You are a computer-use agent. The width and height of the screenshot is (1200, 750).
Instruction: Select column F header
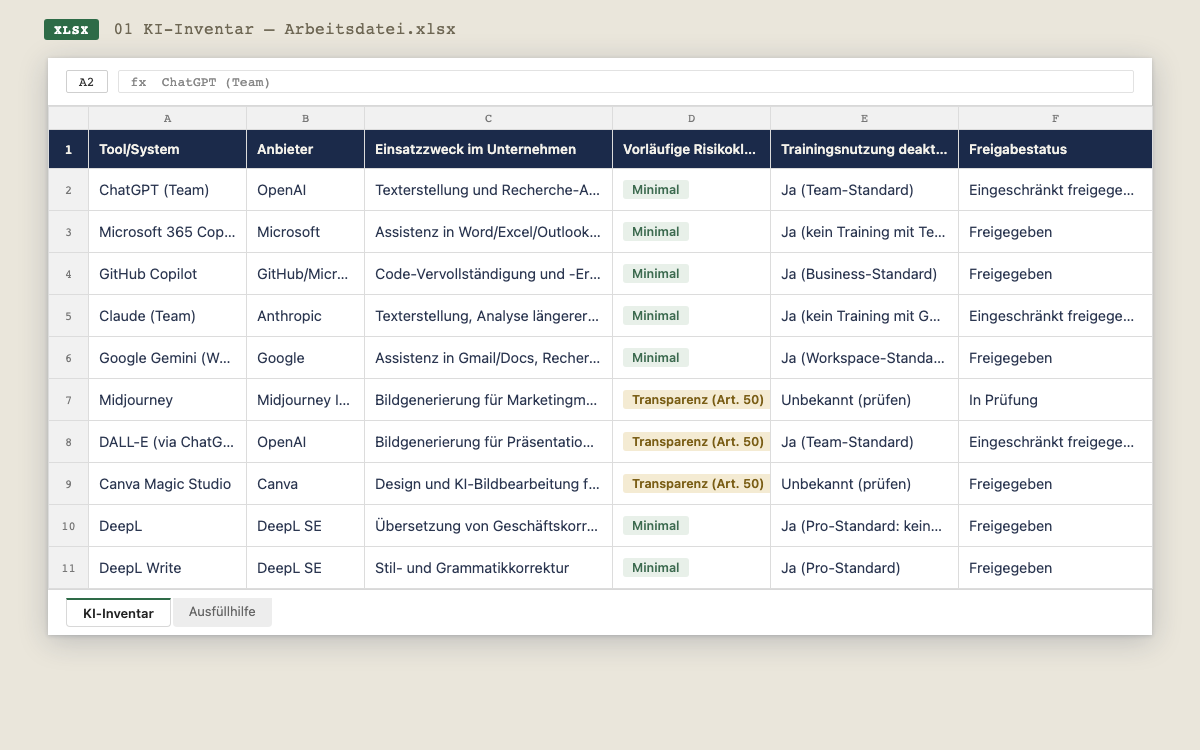click(x=1055, y=118)
